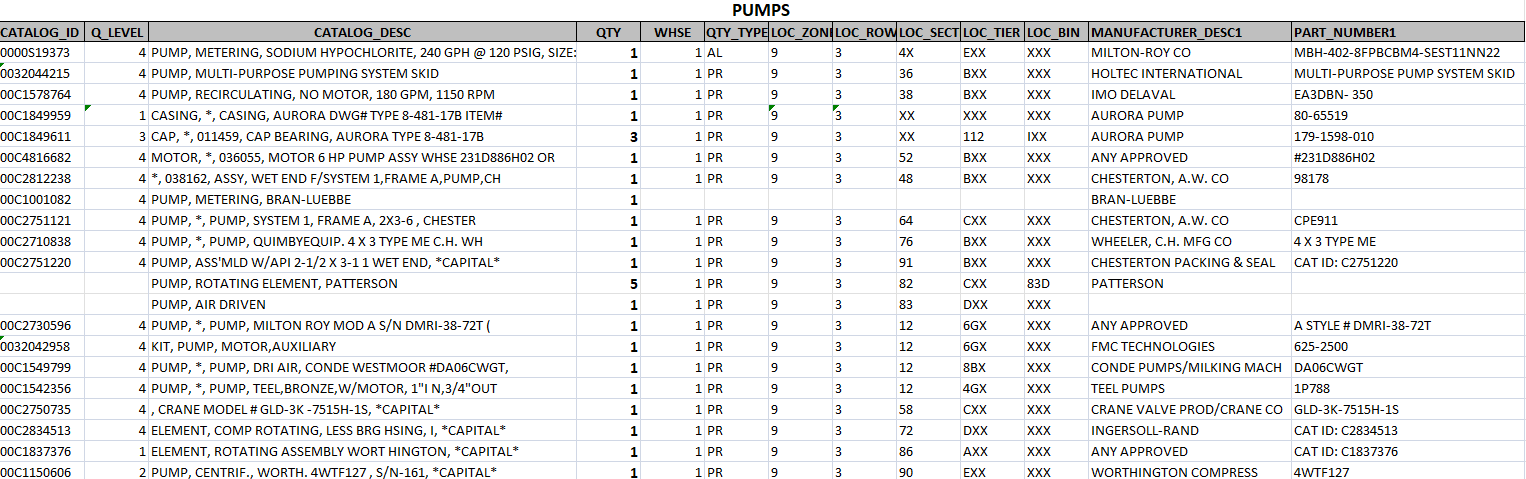Select the LOC_TIER header cell
The image size is (1526, 479).
pyautogui.click(x=991, y=32)
